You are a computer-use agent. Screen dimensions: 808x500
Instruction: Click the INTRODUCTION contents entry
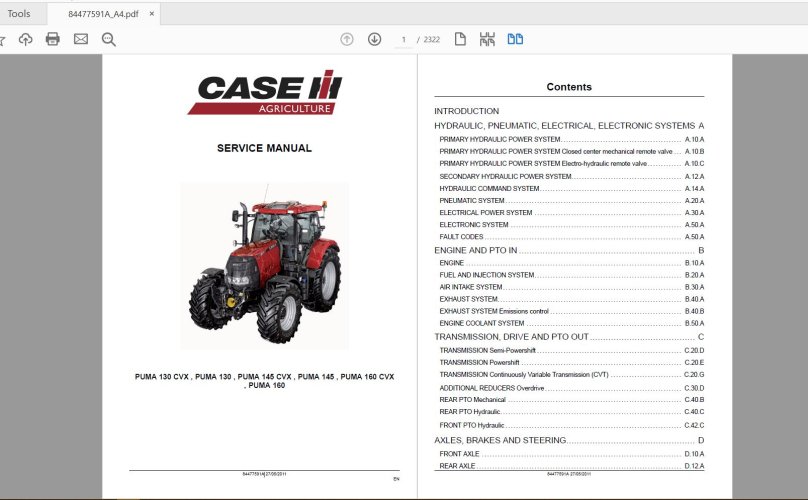pyautogui.click(x=466, y=111)
